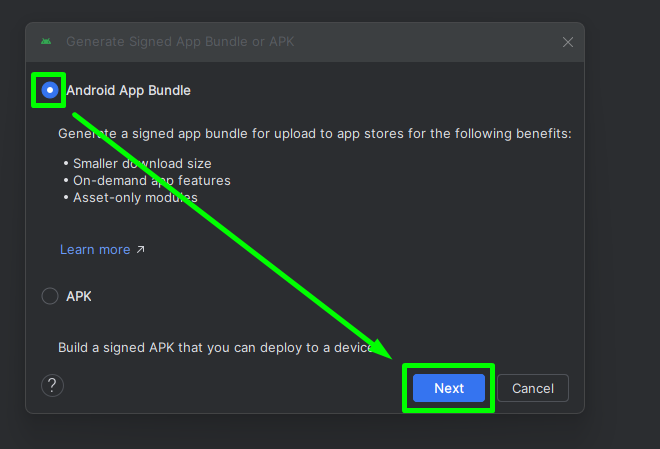Click the 'Asset-only modules' bullet text

click(135, 197)
